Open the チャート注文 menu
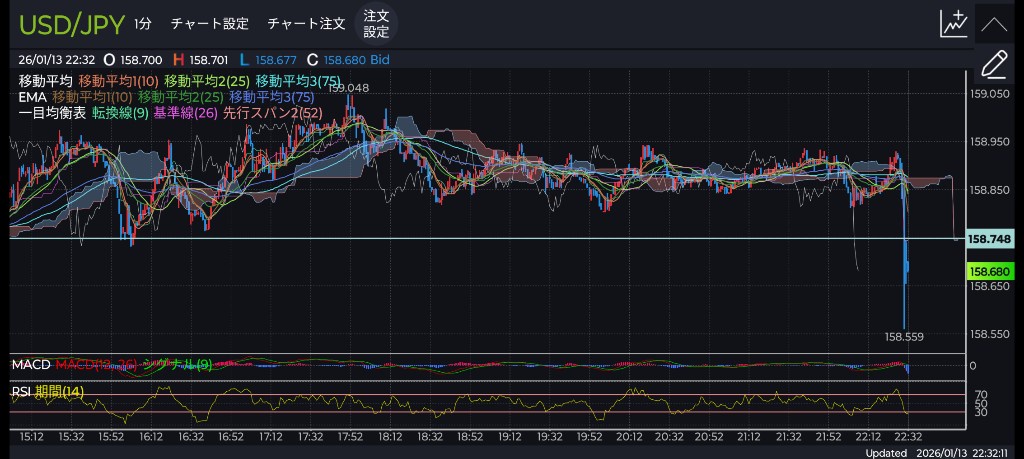This screenshot has width=1024, height=459. (x=306, y=23)
